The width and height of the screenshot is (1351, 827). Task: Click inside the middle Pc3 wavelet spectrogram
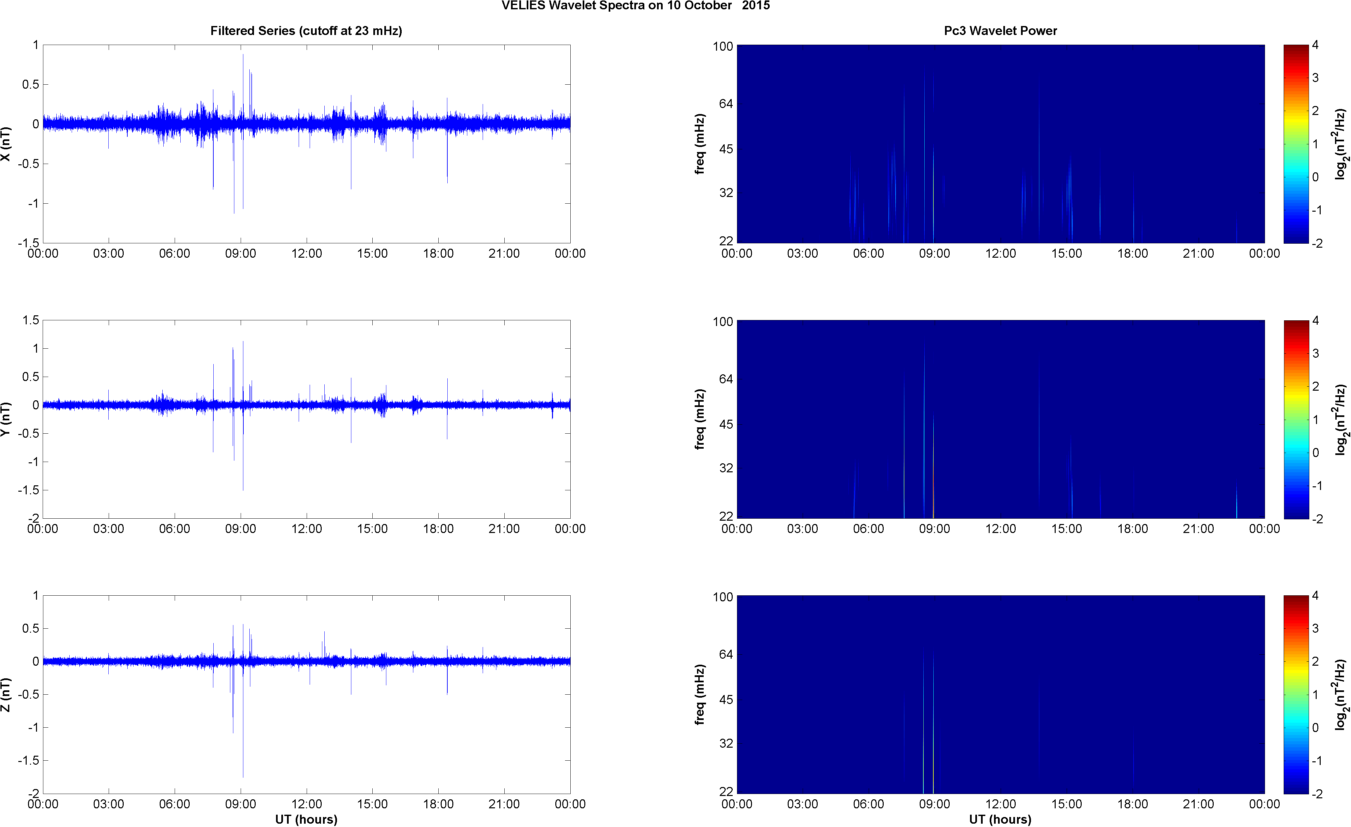coord(1001,419)
